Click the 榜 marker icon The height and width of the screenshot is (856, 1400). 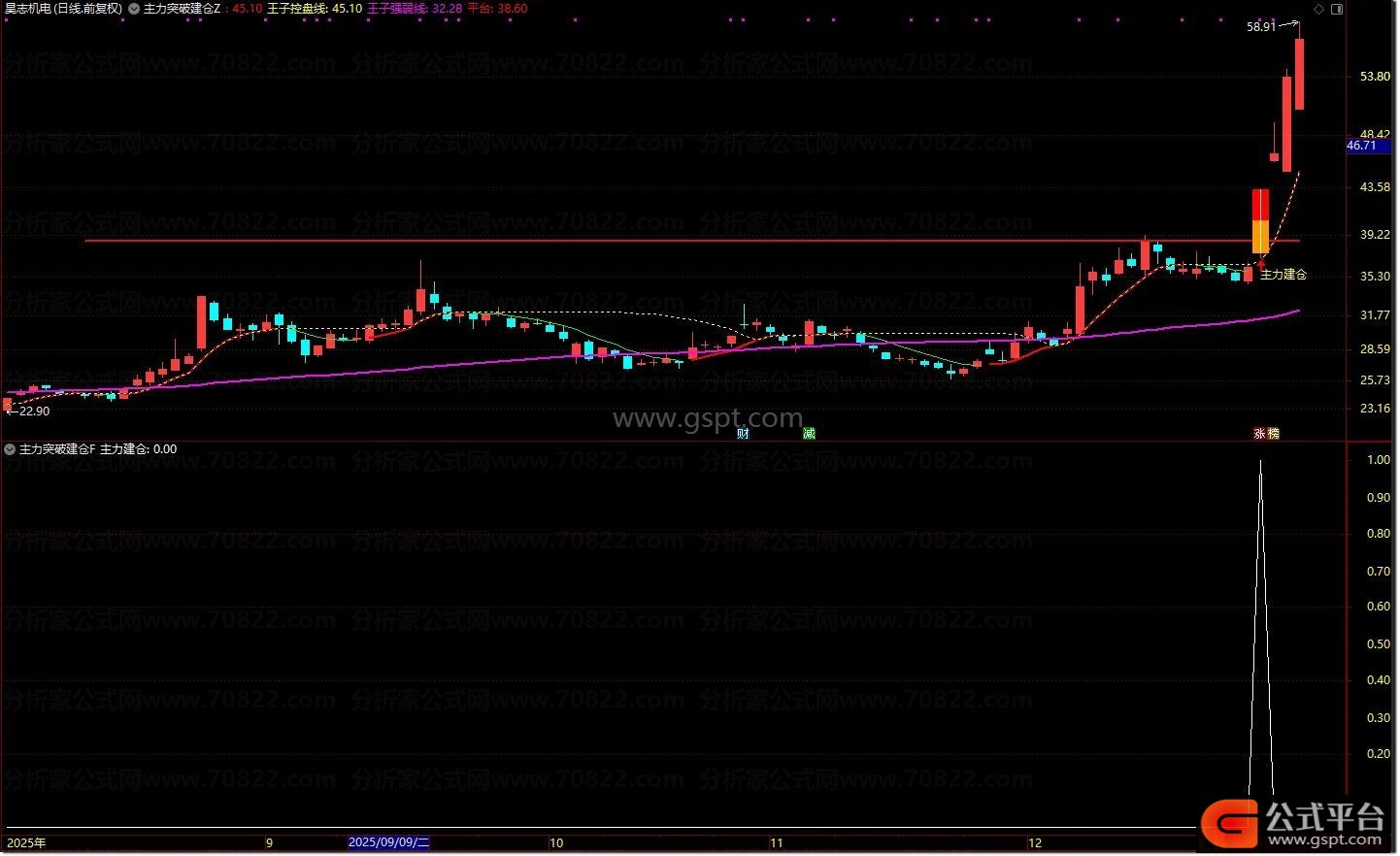(1273, 434)
